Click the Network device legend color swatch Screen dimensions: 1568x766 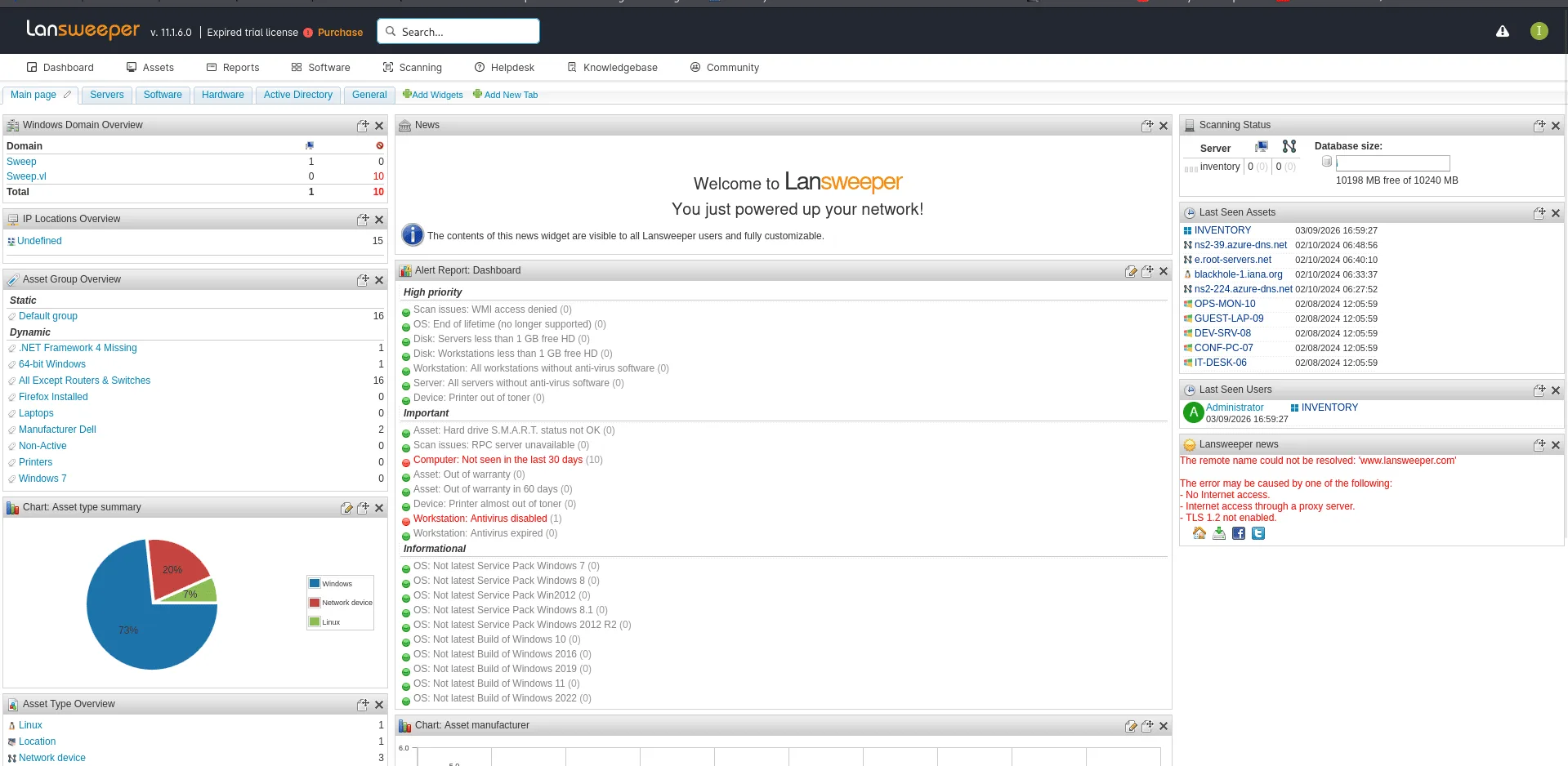click(315, 603)
